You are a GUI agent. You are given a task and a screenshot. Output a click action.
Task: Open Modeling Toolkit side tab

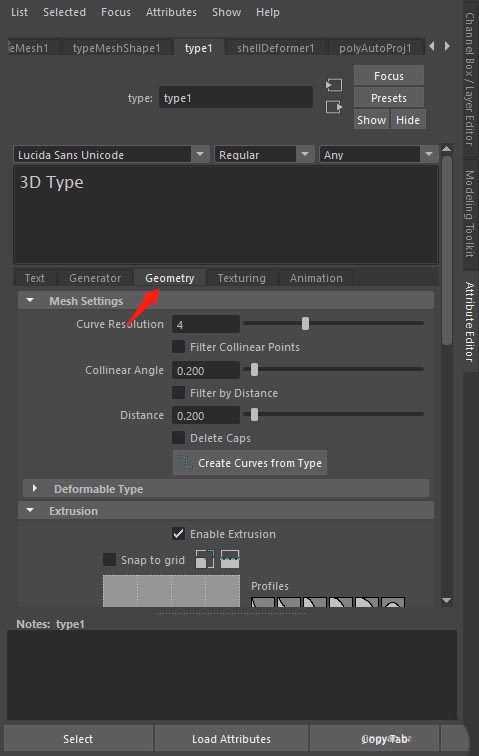tap(470, 213)
